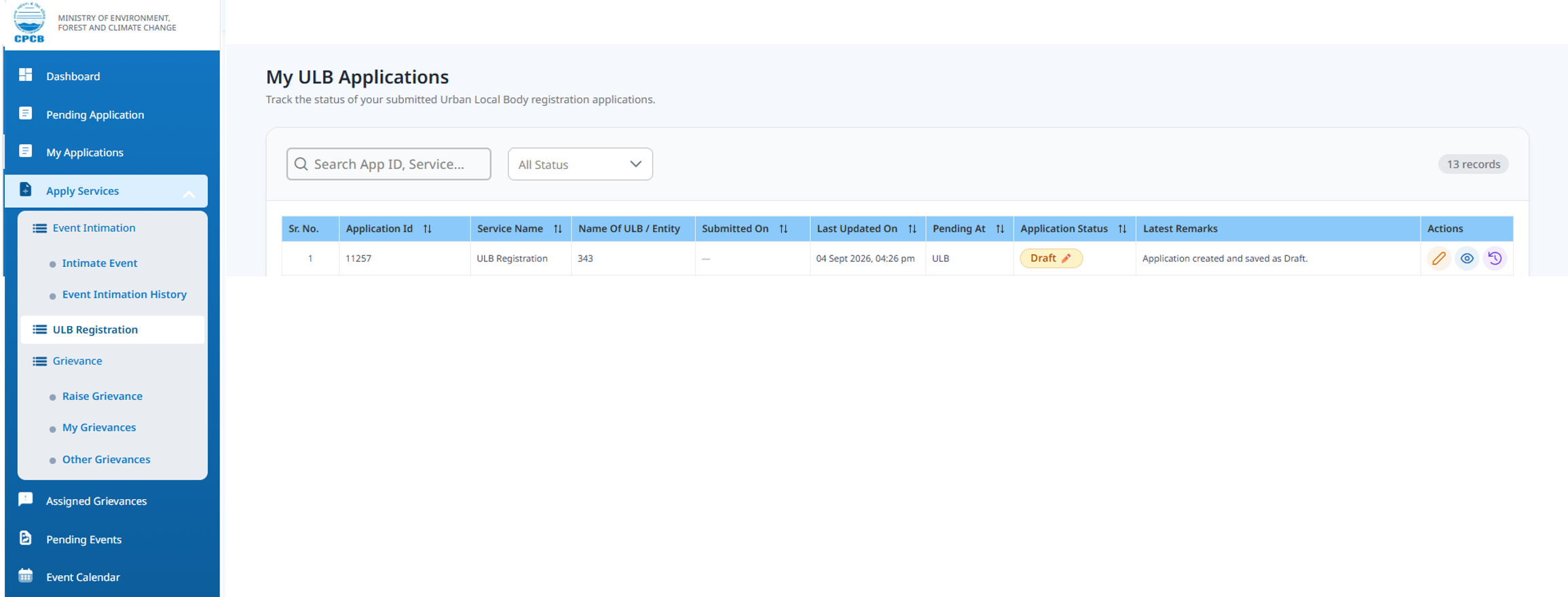Open Other Grievances link
Viewport: 1568px width, 597px height.
pos(107,459)
